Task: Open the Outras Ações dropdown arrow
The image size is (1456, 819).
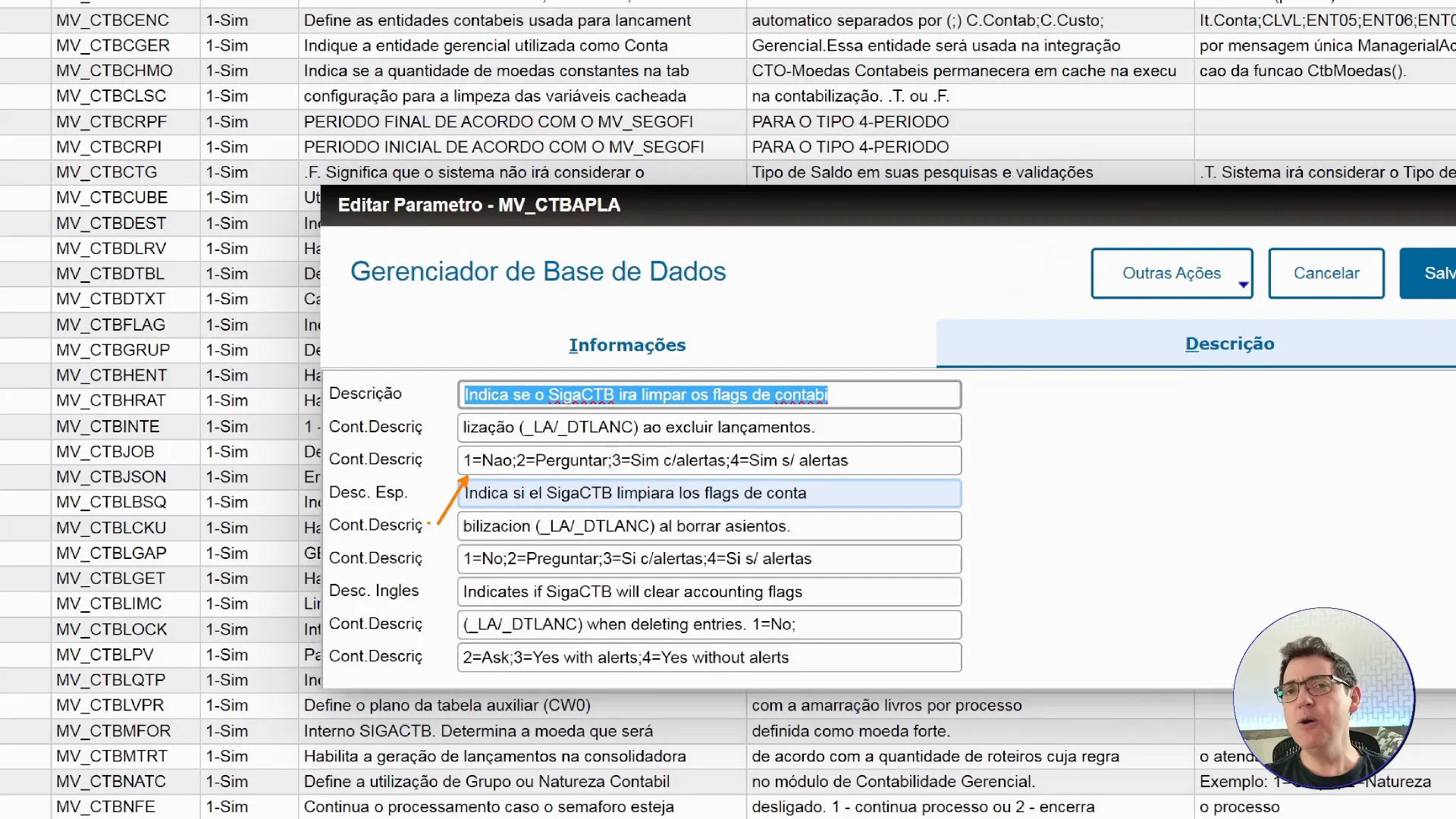Action: click(1244, 286)
